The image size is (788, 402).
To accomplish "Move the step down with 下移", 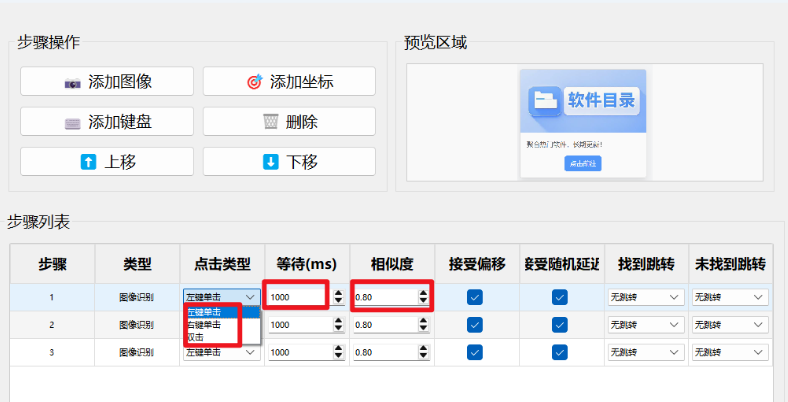I will pyautogui.click(x=289, y=162).
